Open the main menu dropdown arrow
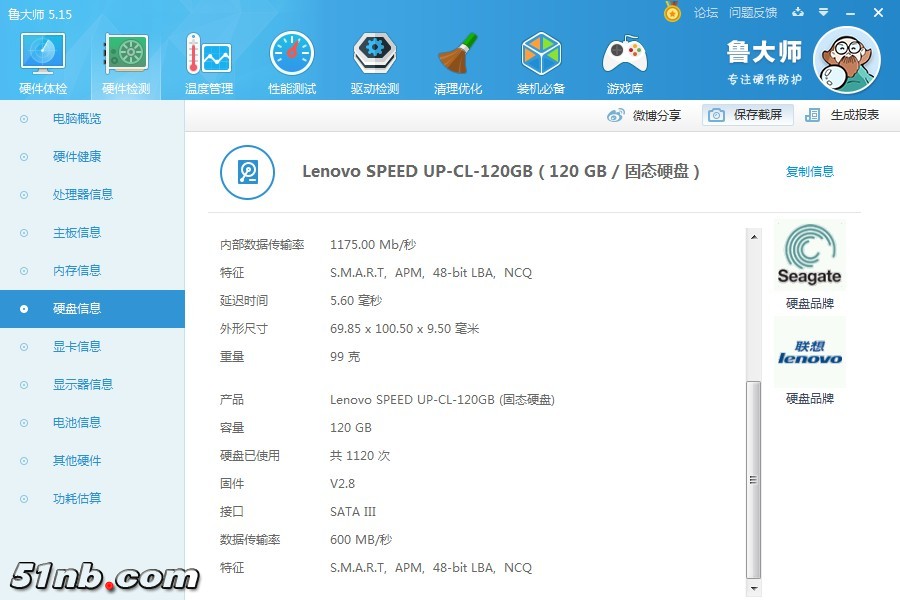 tap(824, 12)
